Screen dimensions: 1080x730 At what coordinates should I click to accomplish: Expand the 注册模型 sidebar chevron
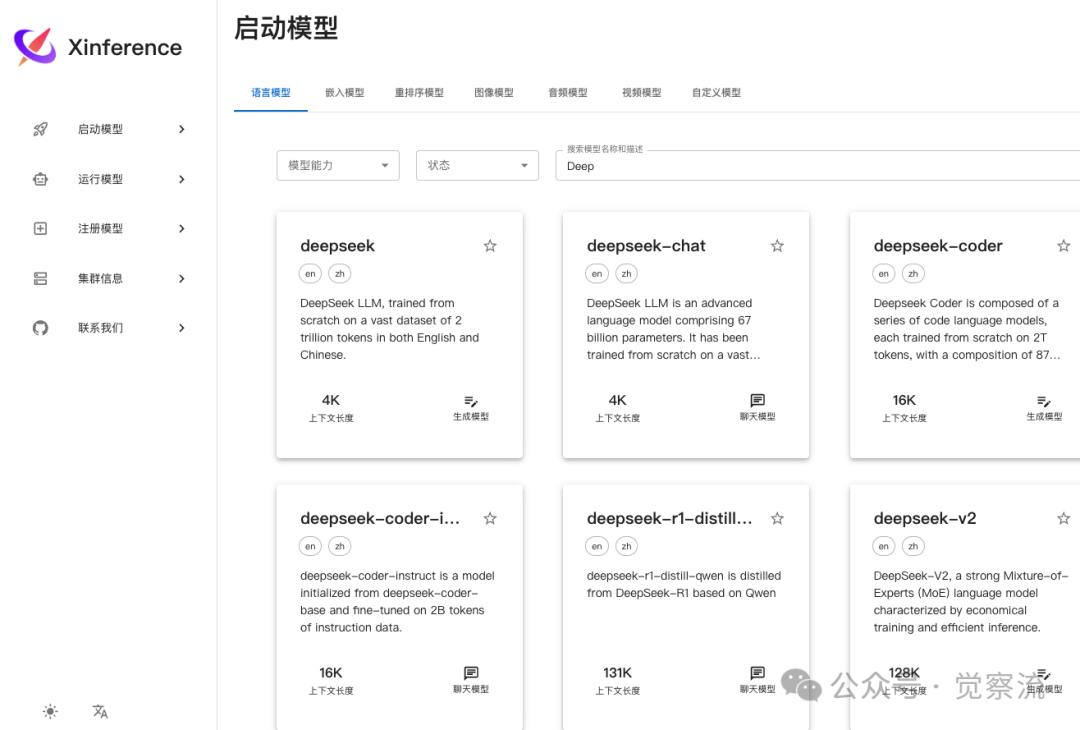point(182,229)
